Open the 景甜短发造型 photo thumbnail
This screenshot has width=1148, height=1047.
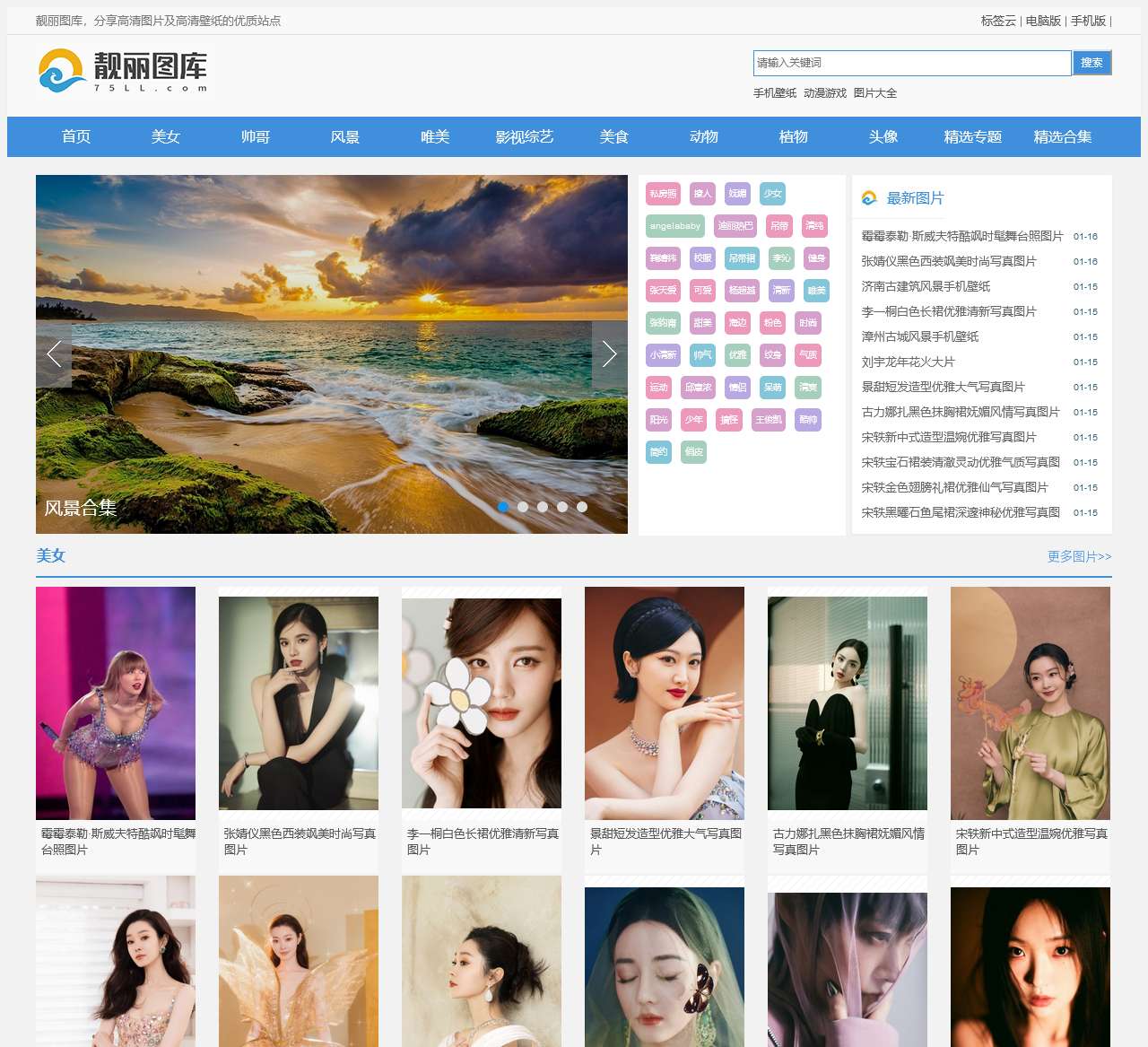(665, 703)
